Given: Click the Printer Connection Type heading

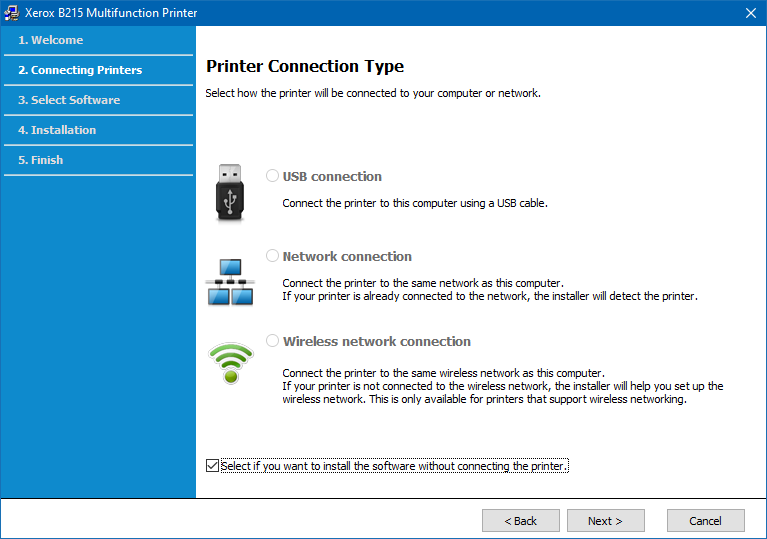Looking at the screenshot, I should click(x=305, y=66).
